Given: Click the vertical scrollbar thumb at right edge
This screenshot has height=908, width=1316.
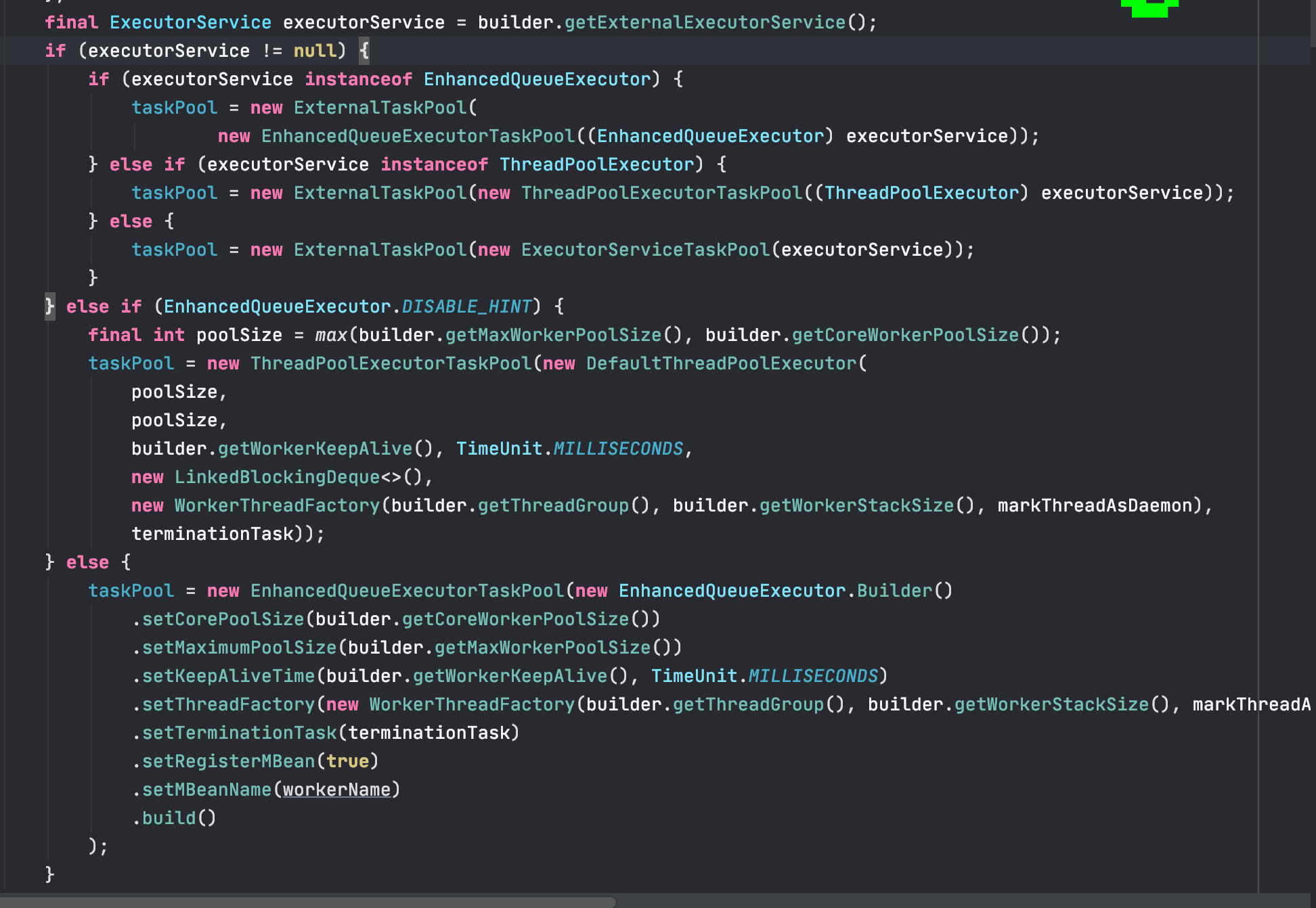Looking at the screenshot, I should click(1313, 24).
